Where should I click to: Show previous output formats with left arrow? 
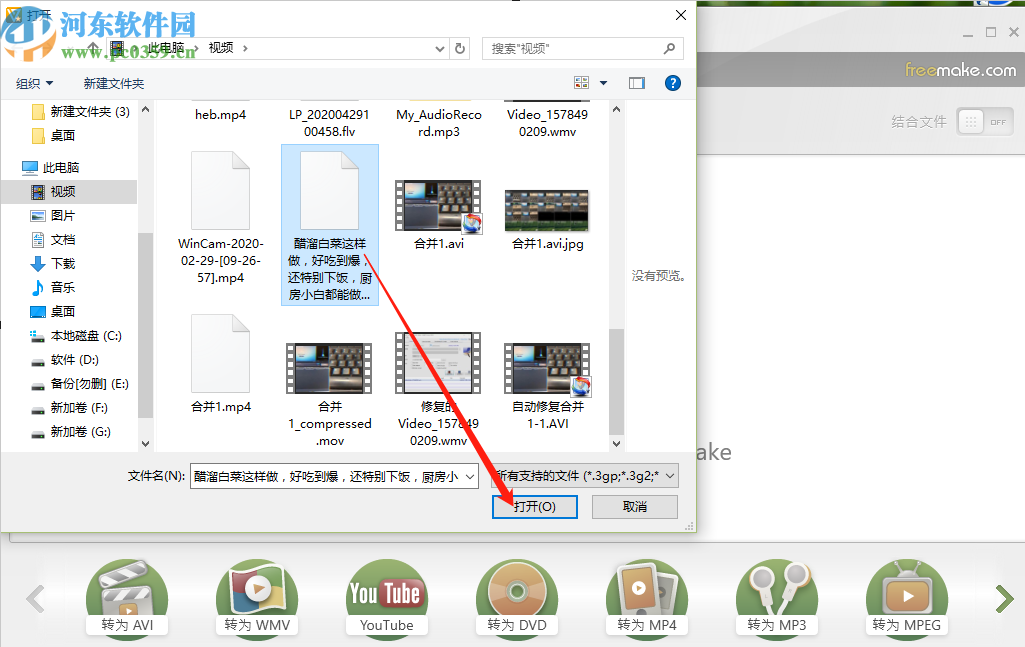click(35, 599)
